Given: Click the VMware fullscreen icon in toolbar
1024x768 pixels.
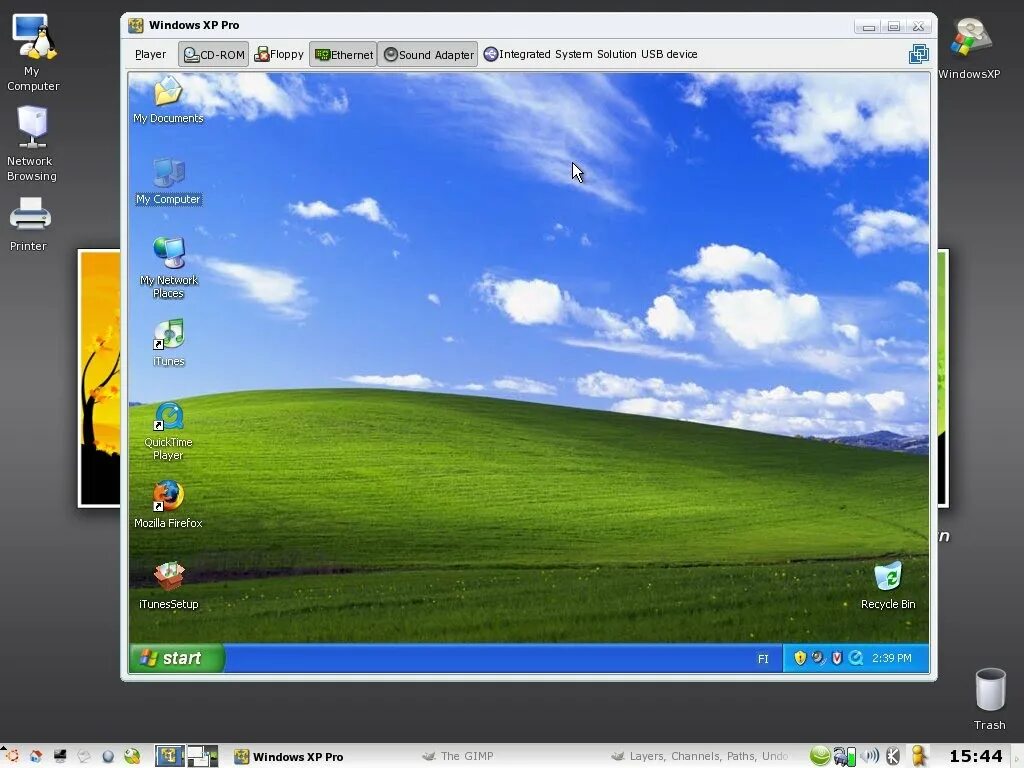Looking at the screenshot, I should tap(918, 54).
